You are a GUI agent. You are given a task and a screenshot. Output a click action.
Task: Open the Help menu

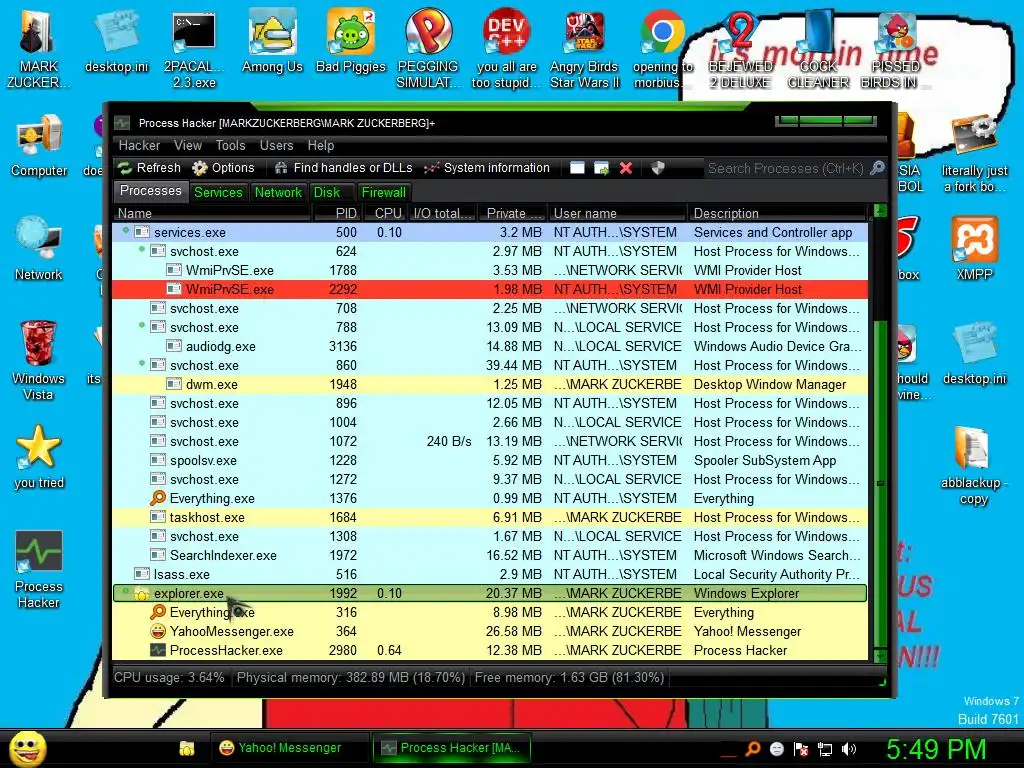click(x=321, y=146)
